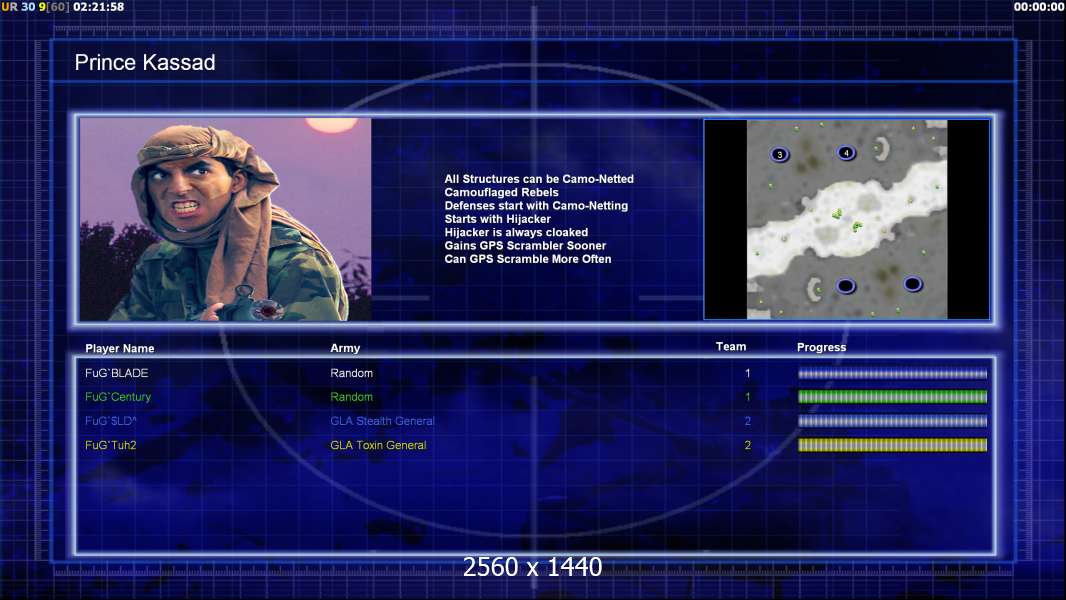
Task: Click the Prince Kassad title text
Action: pyautogui.click(x=145, y=63)
